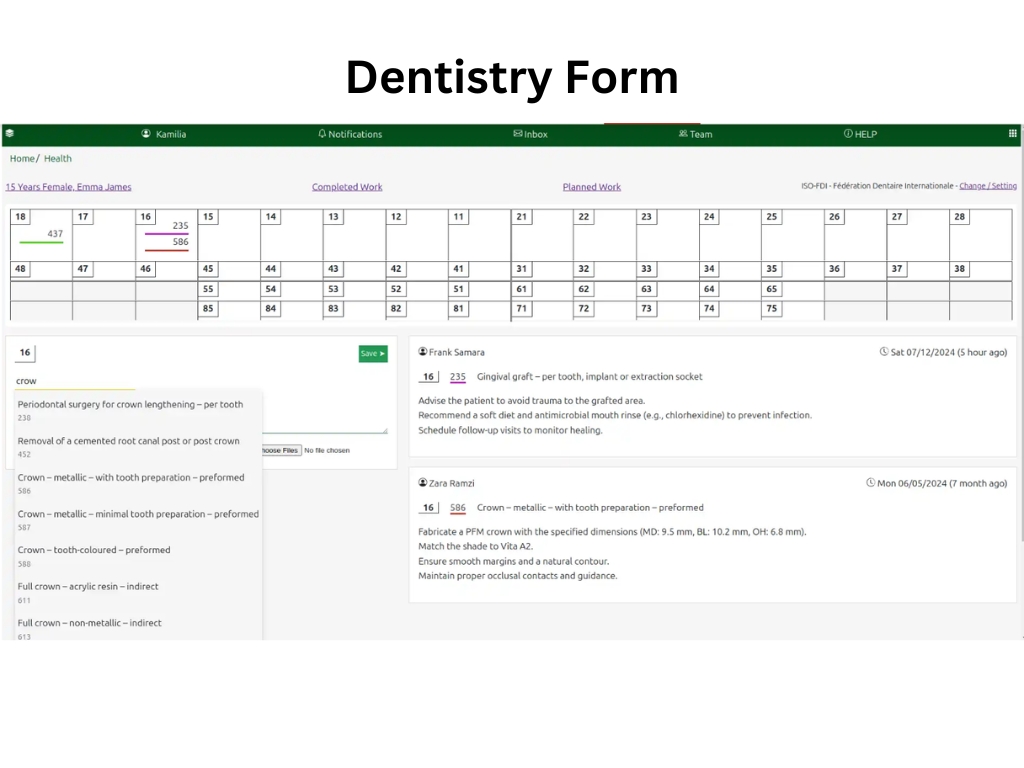Viewport: 1024px width, 768px height.
Task: Click the Choose Files button
Action: (281, 450)
